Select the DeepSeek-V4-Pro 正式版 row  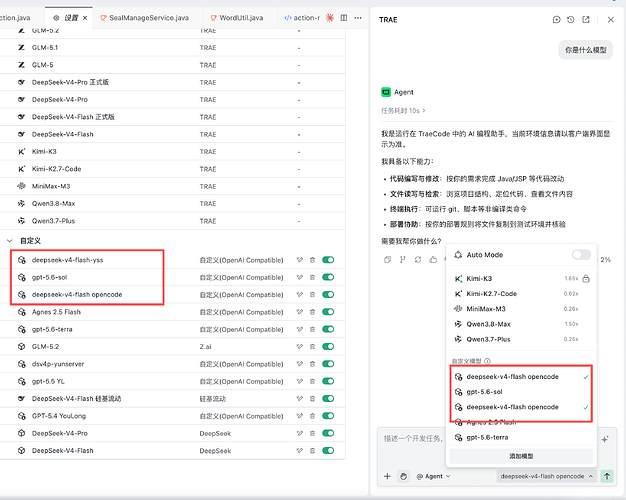point(172,82)
